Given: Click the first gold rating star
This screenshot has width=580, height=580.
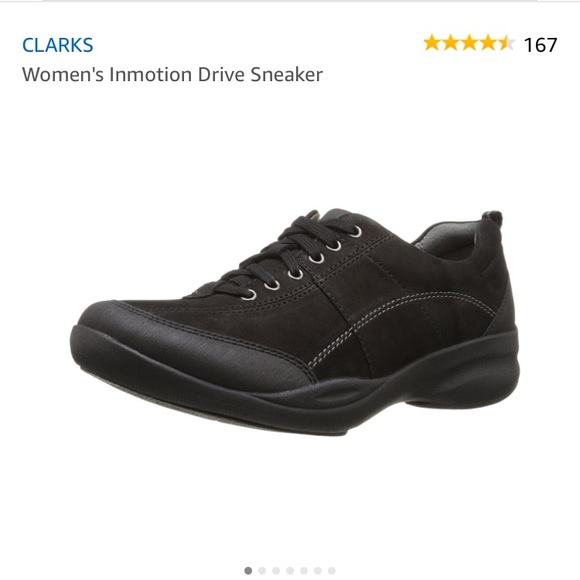Looking at the screenshot, I should (x=432, y=43).
